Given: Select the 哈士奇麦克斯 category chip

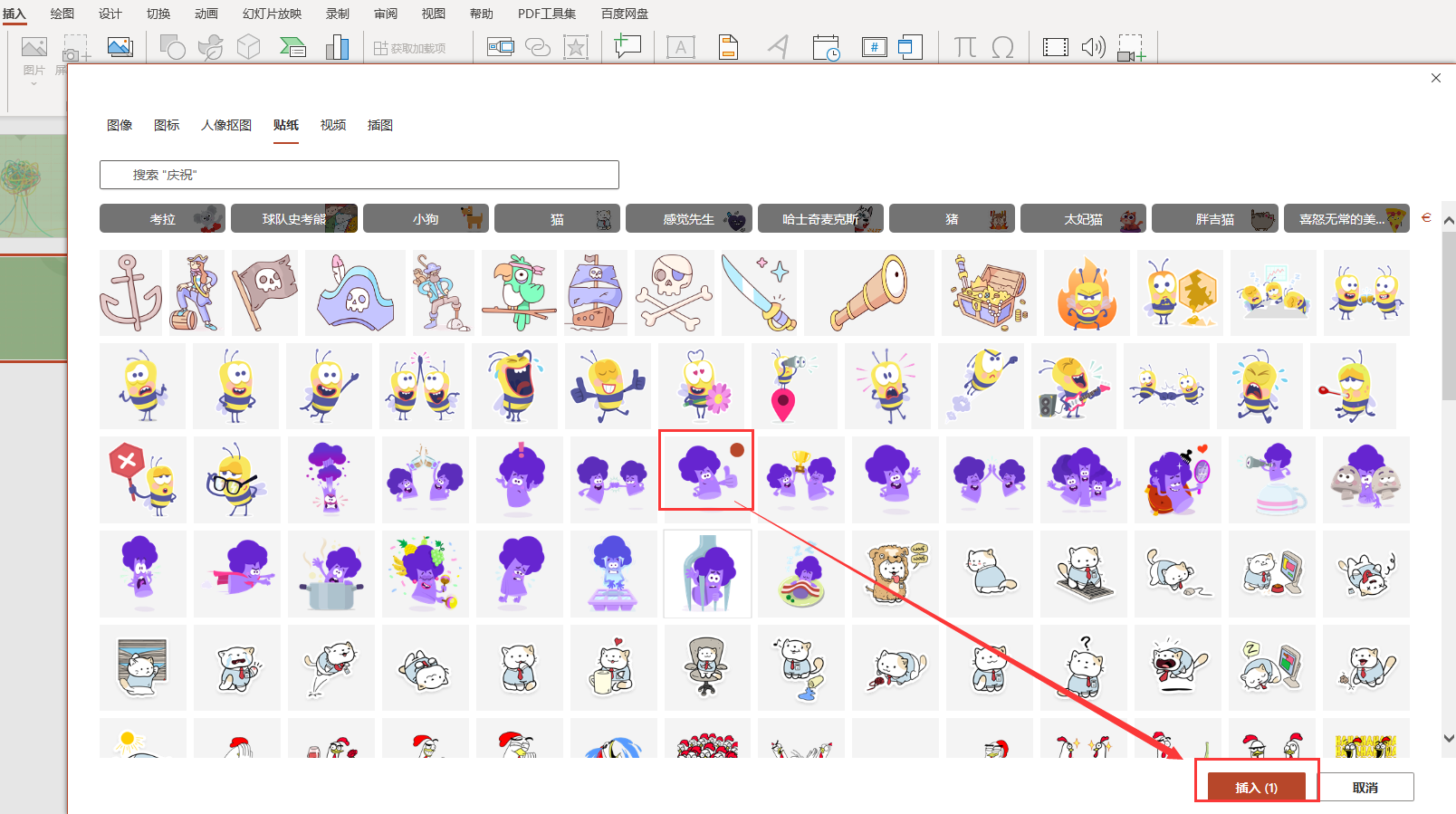Looking at the screenshot, I should click(x=820, y=219).
